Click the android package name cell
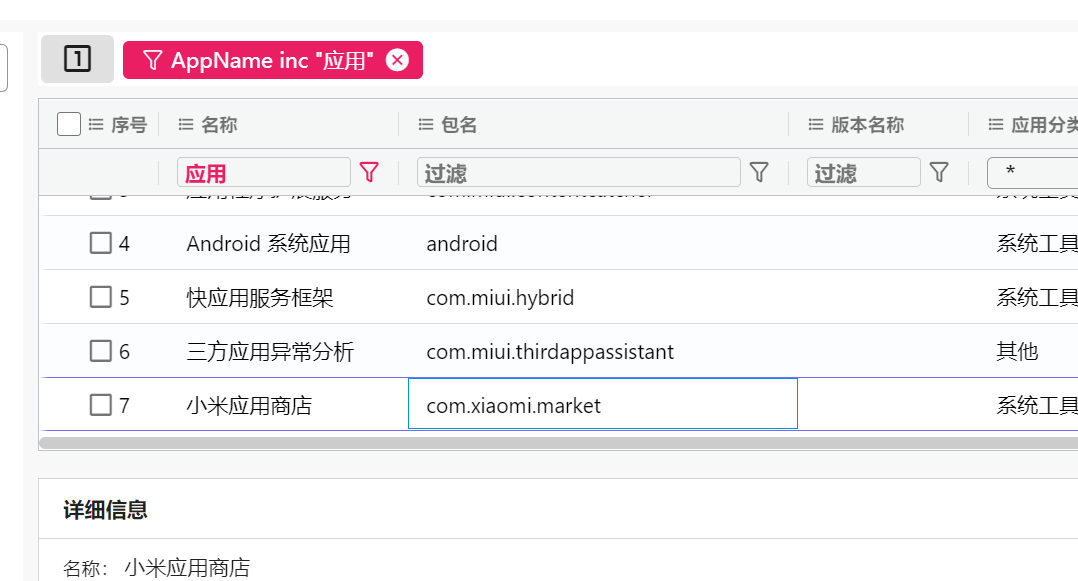1078x581 pixels. 462,243
